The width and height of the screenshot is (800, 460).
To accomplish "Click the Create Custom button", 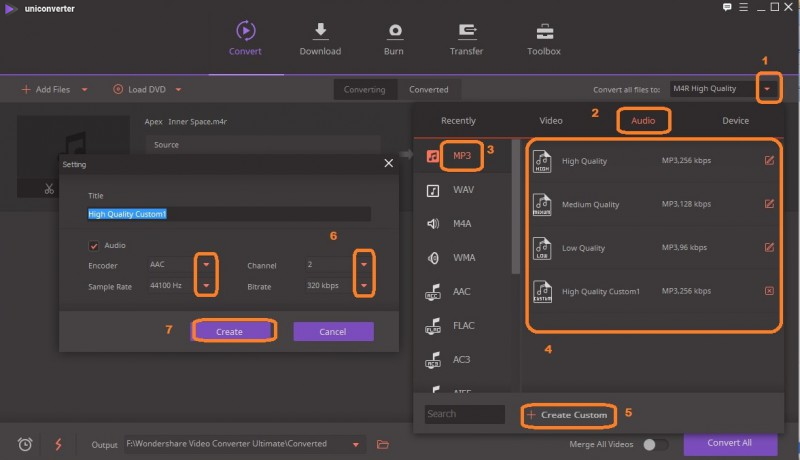I will pos(568,415).
